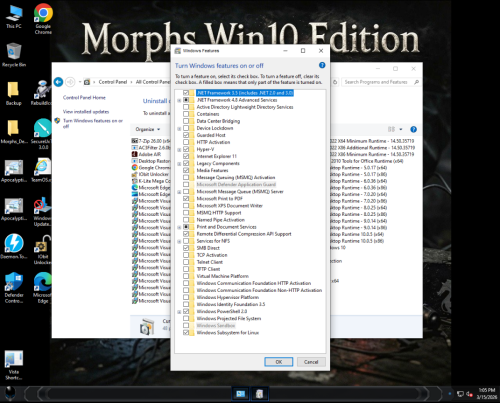Image resolution: width=500 pixels, height=403 pixels.
Task: Enable Active Directory Lightweight Directory Services checkbox
Action: pyautogui.click(x=186, y=107)
